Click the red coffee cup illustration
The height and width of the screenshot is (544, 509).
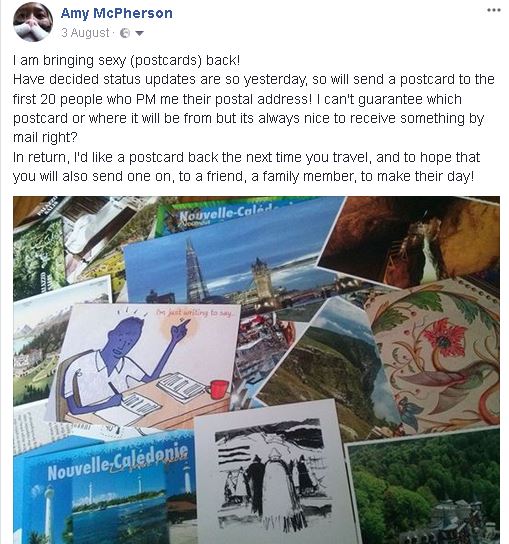tap(217, 389)
